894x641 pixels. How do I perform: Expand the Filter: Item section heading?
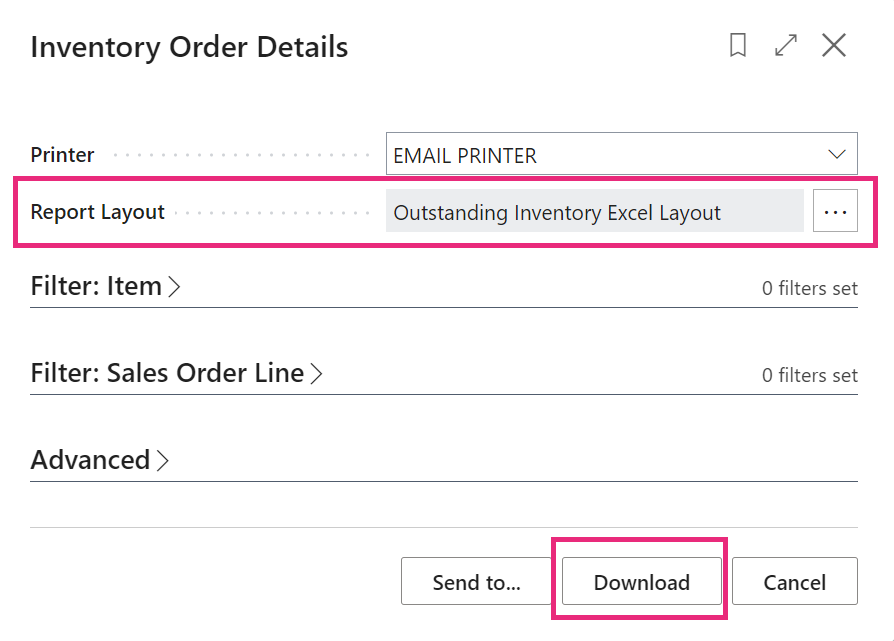point(96,287)
